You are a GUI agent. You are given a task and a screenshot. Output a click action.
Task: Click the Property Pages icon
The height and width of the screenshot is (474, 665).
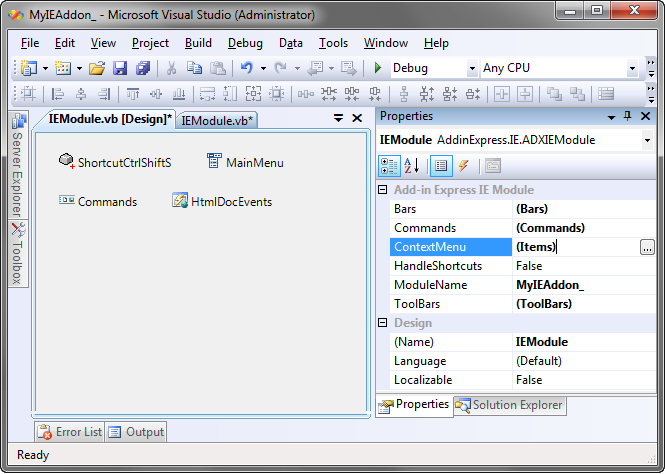493,166
